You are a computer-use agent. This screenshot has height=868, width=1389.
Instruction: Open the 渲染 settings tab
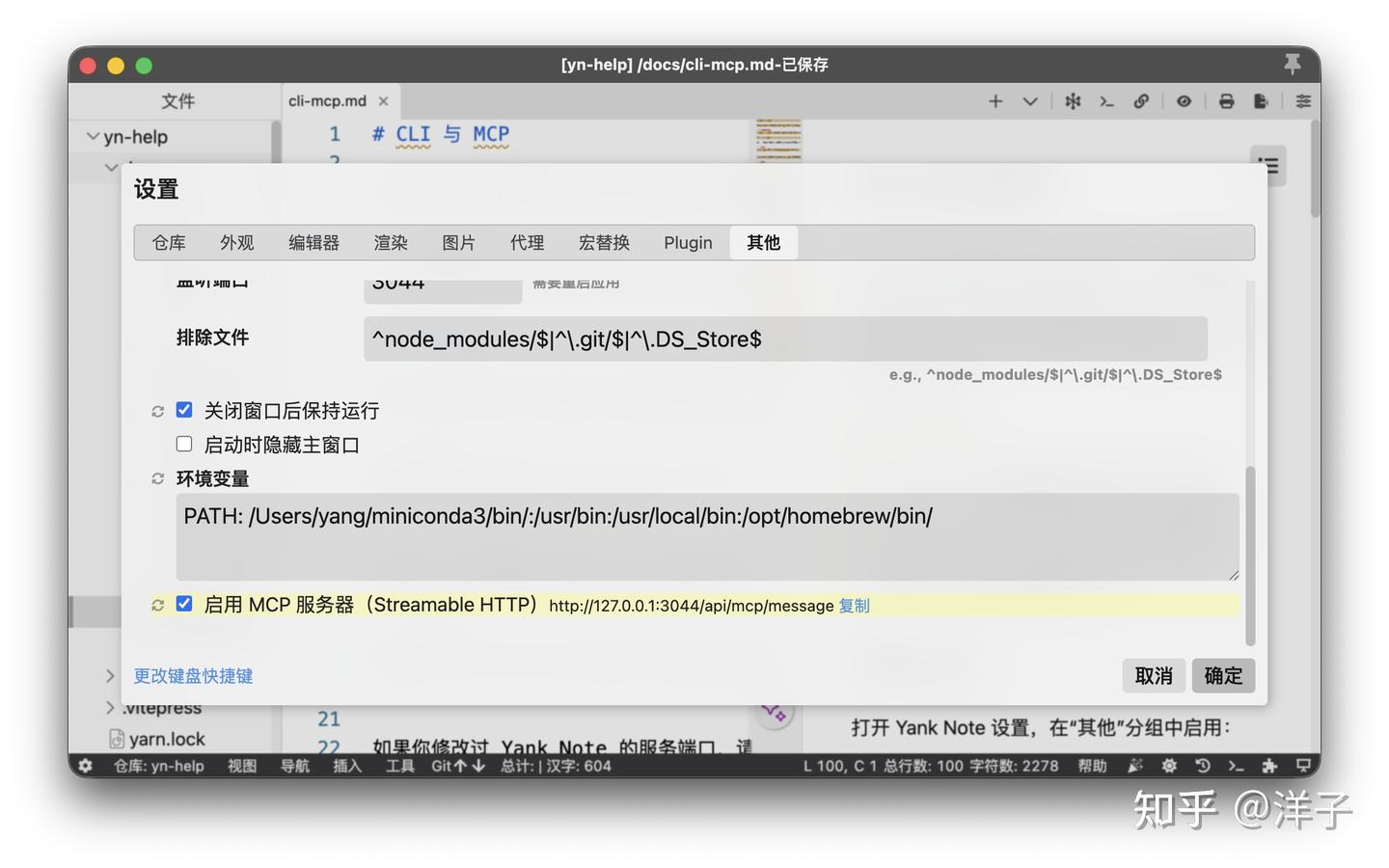point(391,243)
